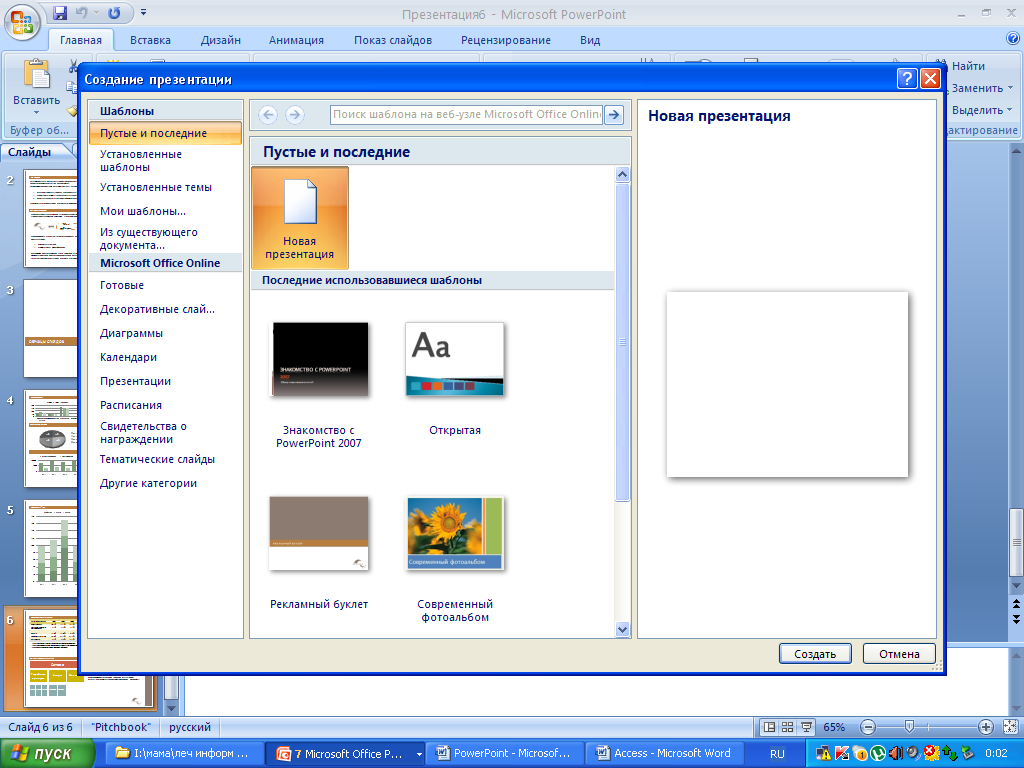Click the zoom out minus button
1024x768 pixels.
[868, 727]
